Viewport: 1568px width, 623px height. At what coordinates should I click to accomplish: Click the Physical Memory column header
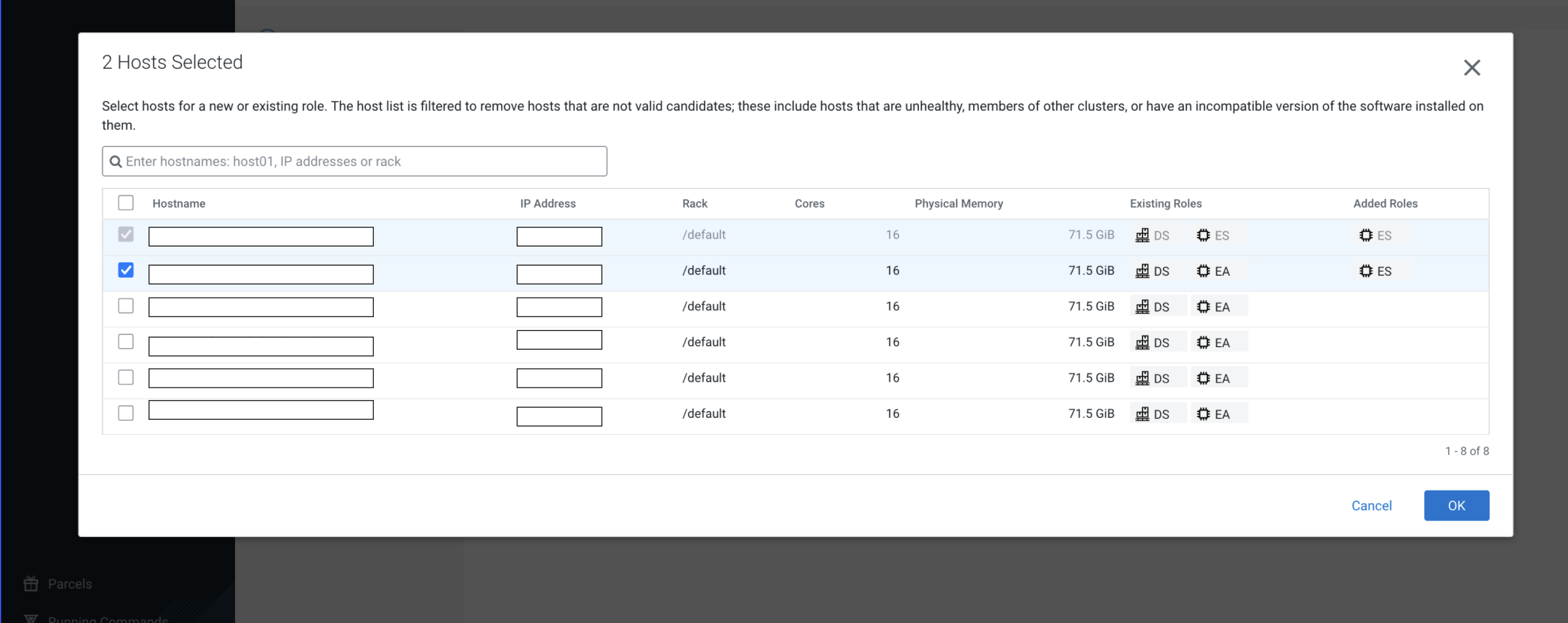(x=958, y=204)
